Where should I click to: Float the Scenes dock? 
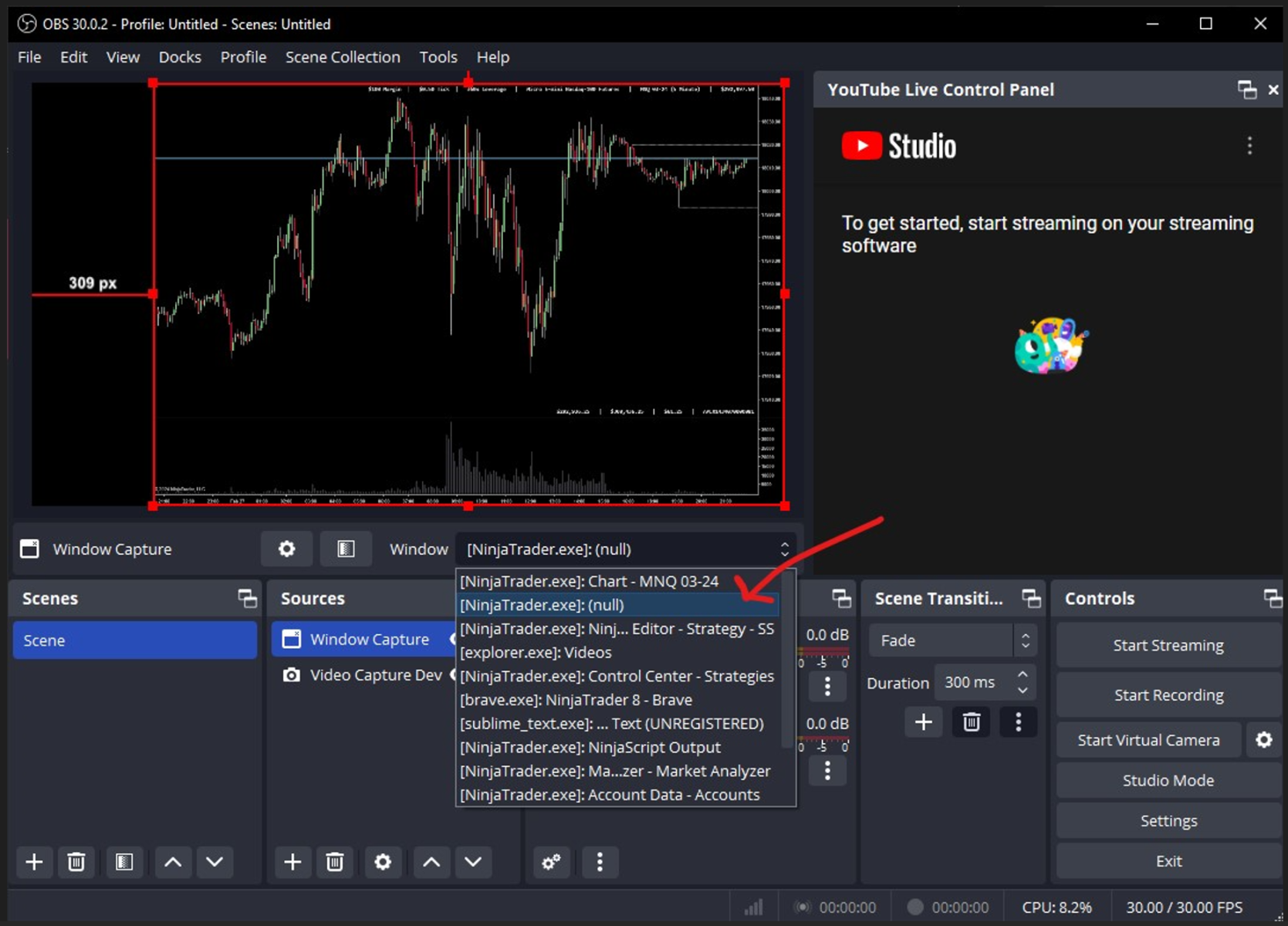[247, 598]
